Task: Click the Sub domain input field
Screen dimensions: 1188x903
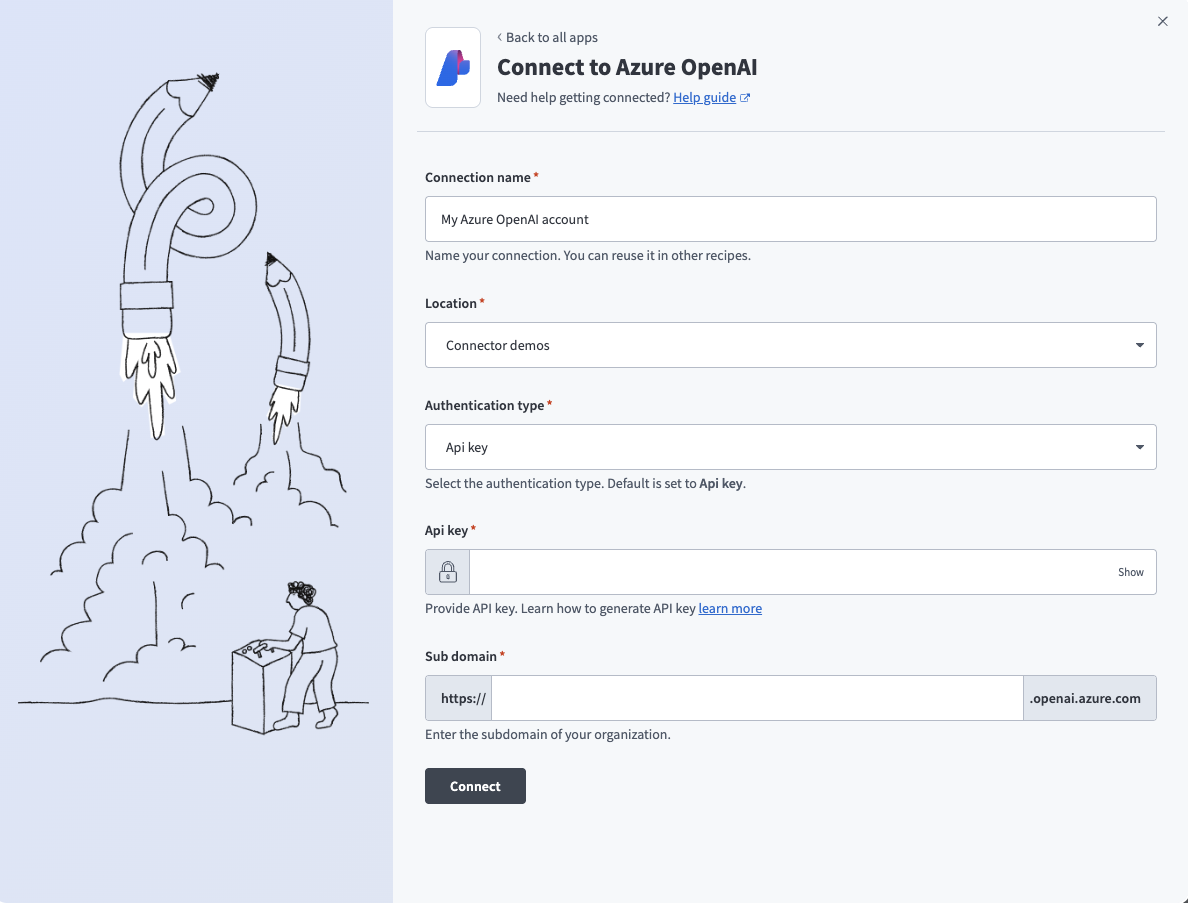Action: pos(755,697)
